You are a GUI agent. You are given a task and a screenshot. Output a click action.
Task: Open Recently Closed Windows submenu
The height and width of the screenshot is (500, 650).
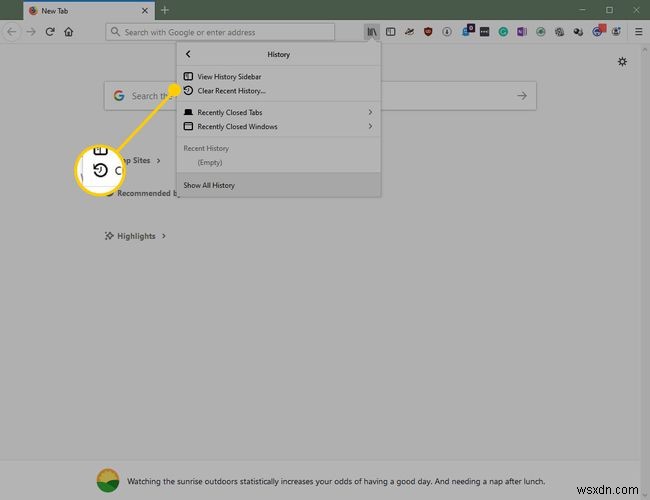279,126
